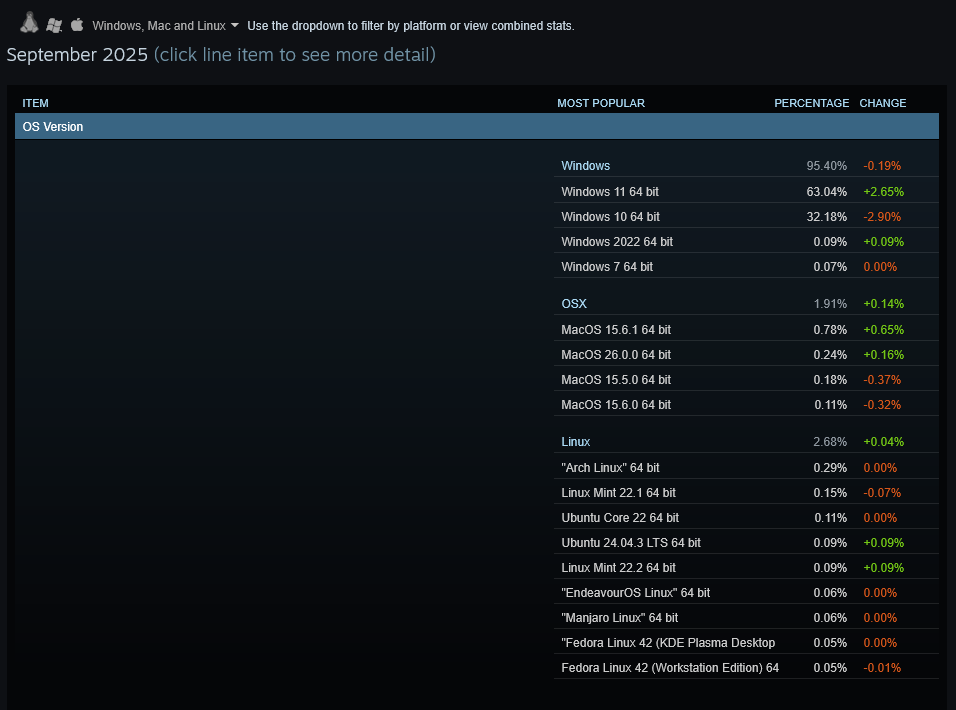Select the Windows category row
Screen dimensions: 956x710
pyautogui.click(x=746, y=166)
